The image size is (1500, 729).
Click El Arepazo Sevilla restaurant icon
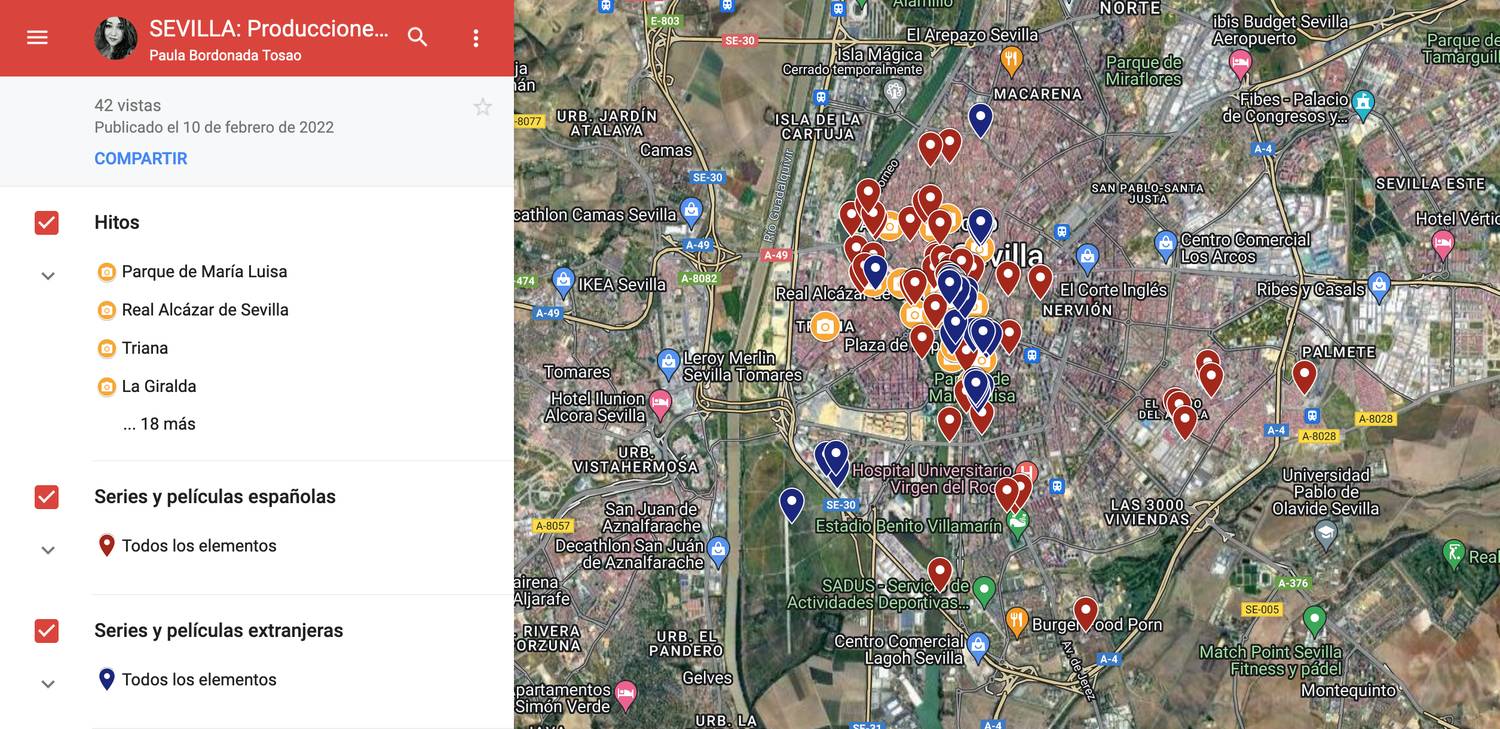(1012, 61)
